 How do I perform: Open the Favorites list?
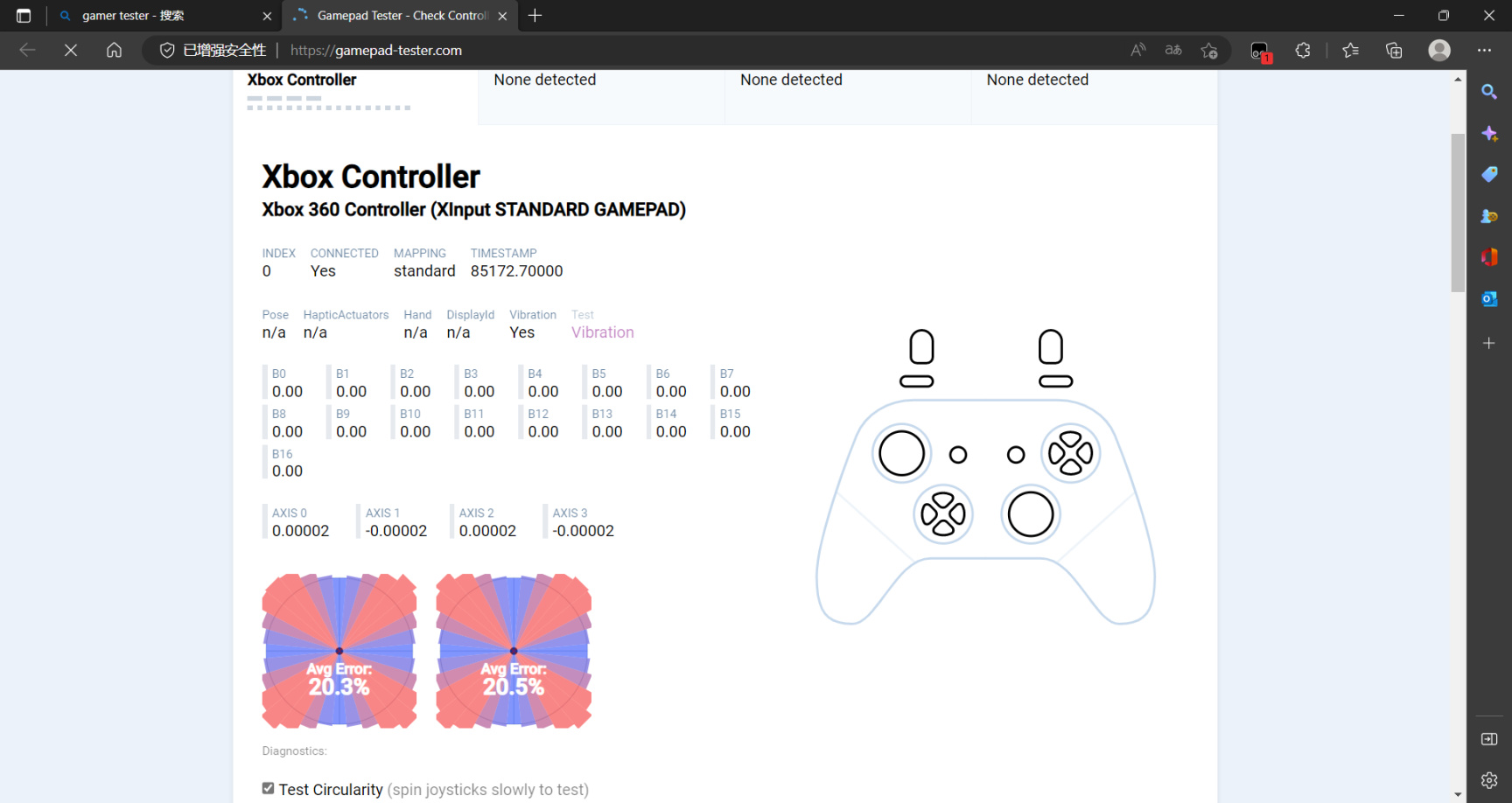(1351, 51)
